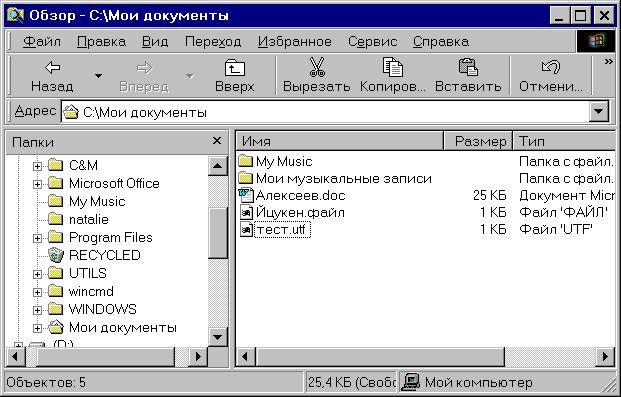Select the RECYCLED bin icon
This screenshot has width=621, height=397.
tap(55, 256)
